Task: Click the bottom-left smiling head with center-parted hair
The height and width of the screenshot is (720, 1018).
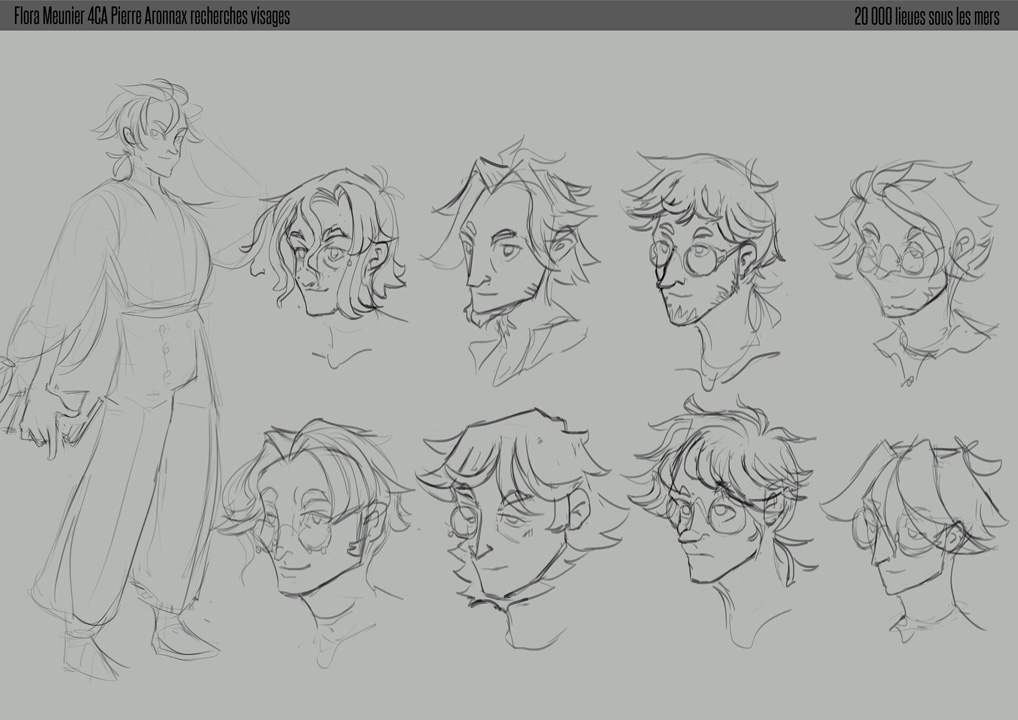Action: coord(315,520)
